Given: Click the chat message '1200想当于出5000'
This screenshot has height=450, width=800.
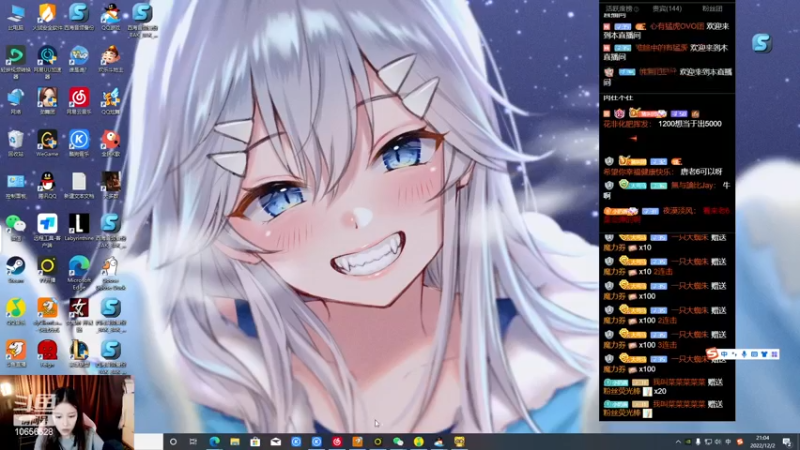Looking at the screenshot, I should 690,124.
